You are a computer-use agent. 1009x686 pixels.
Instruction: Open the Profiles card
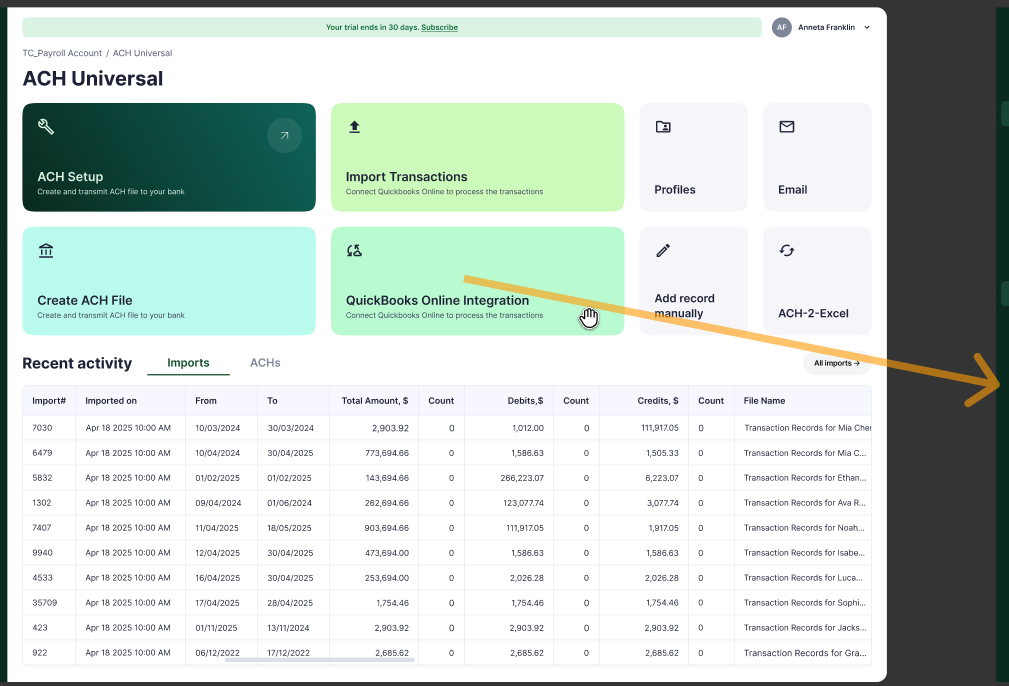click(x=694, y=157)
